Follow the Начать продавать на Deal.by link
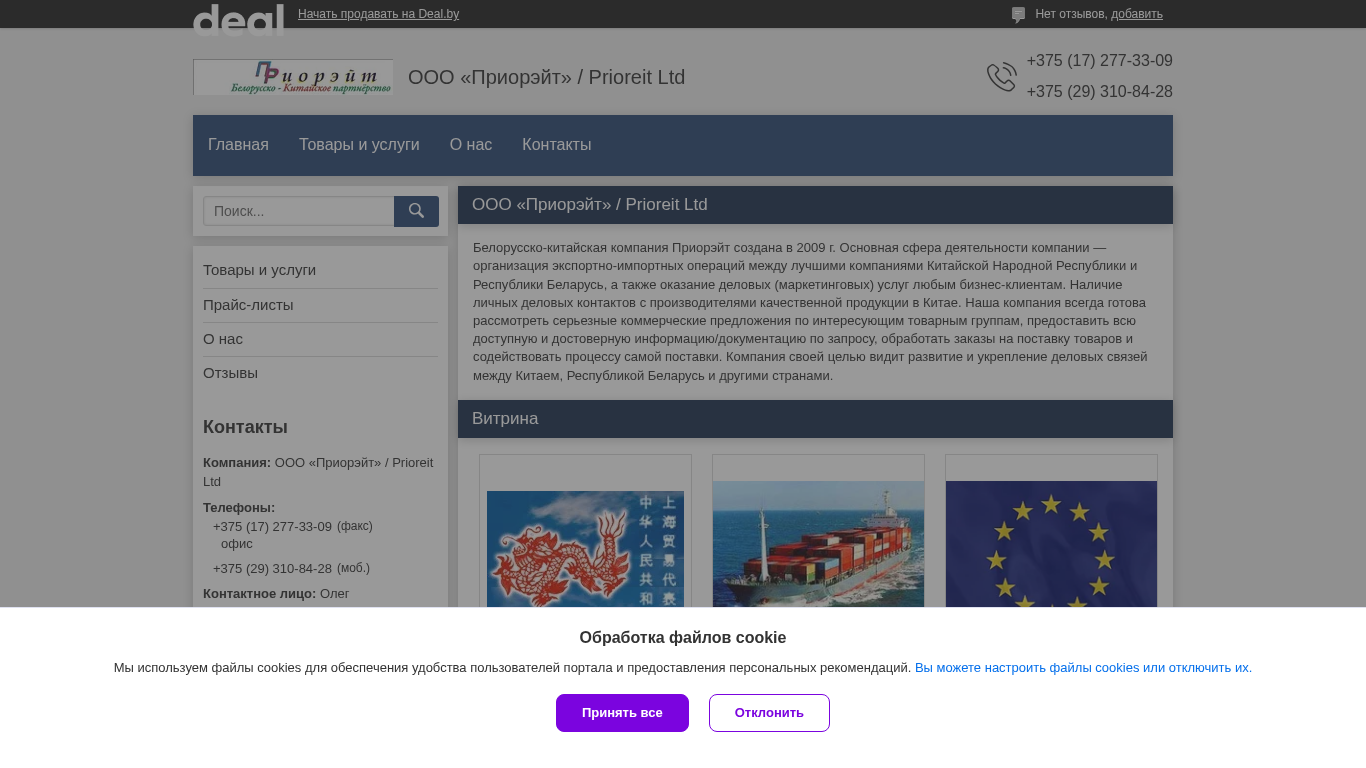The width and height of the screenshot is (1366, 768). click(x=378, y=14)
